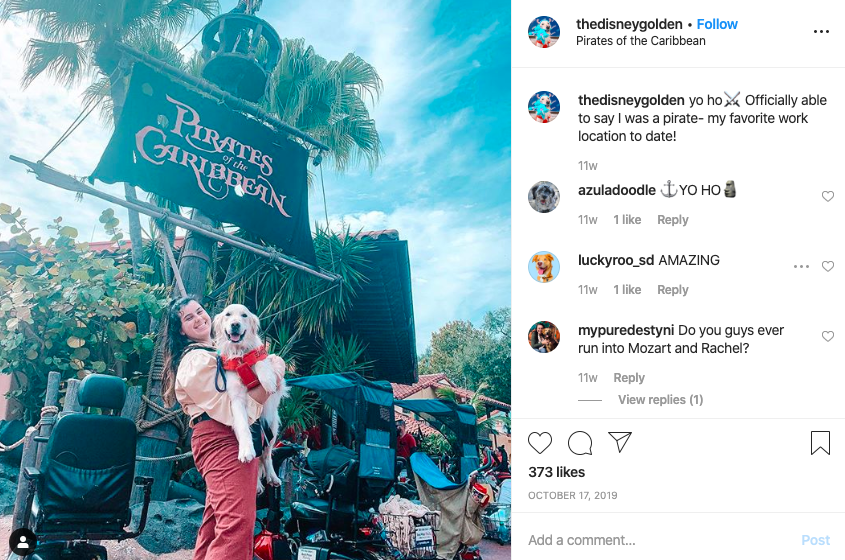845x560 pixels.
Task: Open azuladoodle's profile avatar
Action: (544, 197)
